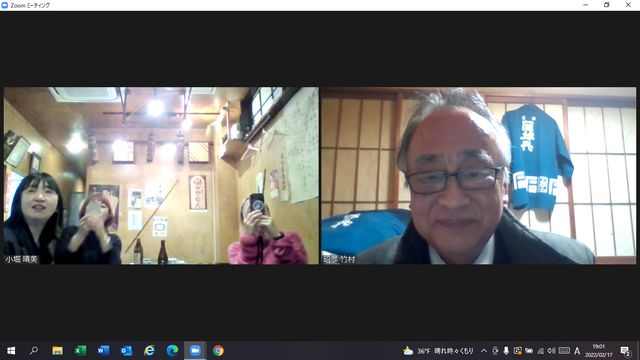Switch IME input mode indicator A

[577, 351]
